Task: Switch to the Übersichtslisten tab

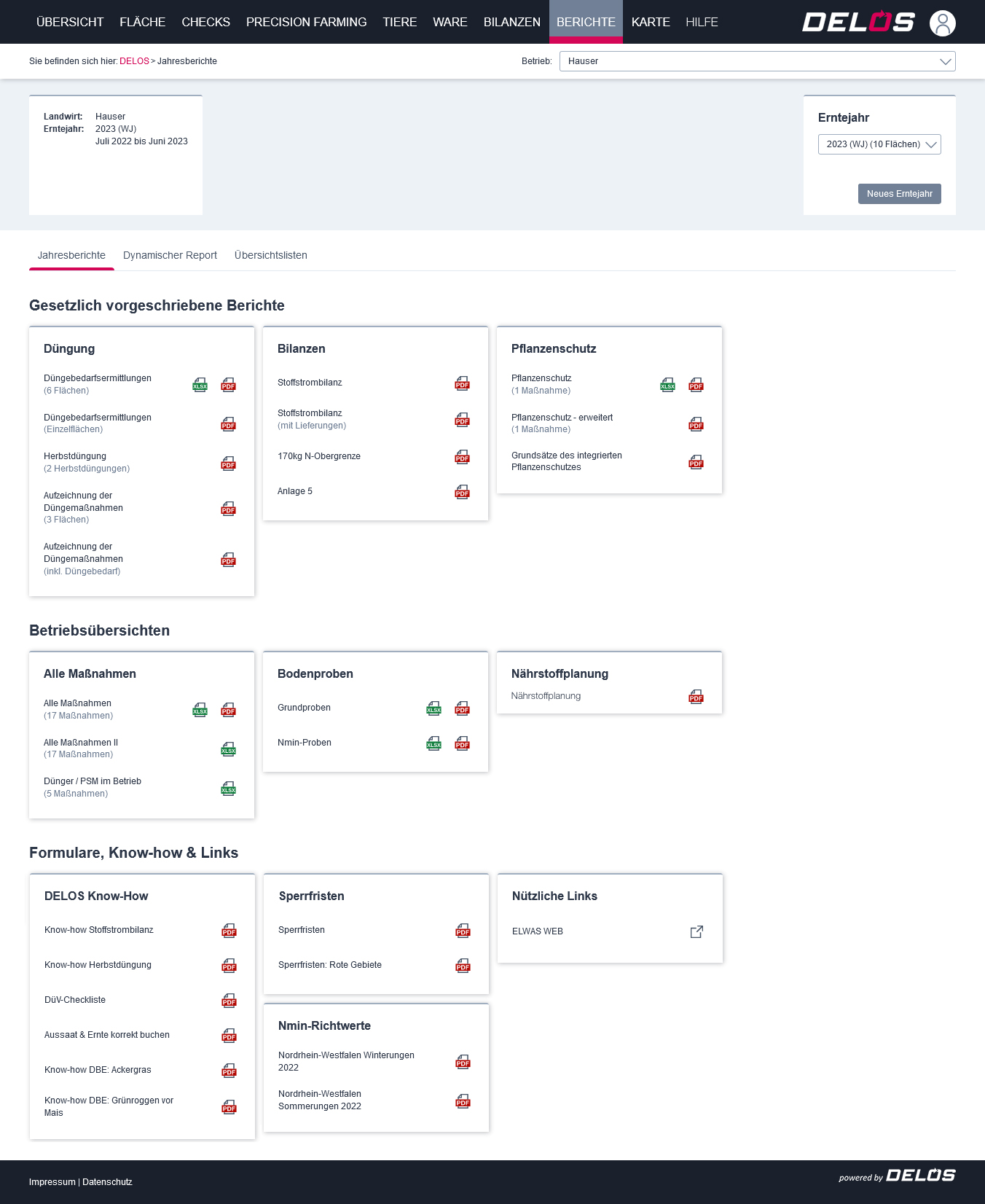Action: 271,255
